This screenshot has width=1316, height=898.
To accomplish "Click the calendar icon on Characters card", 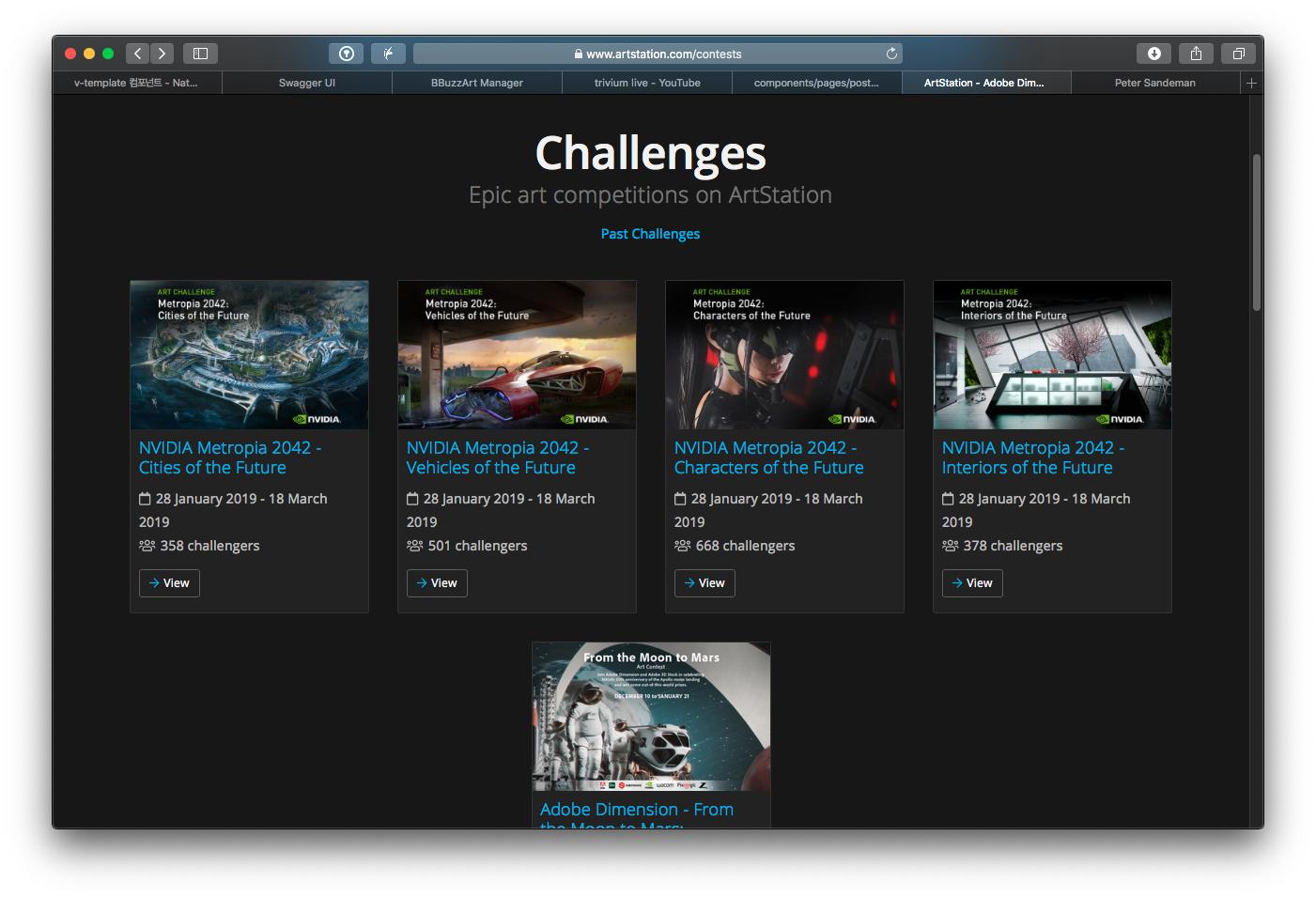I will click(680, 499).
